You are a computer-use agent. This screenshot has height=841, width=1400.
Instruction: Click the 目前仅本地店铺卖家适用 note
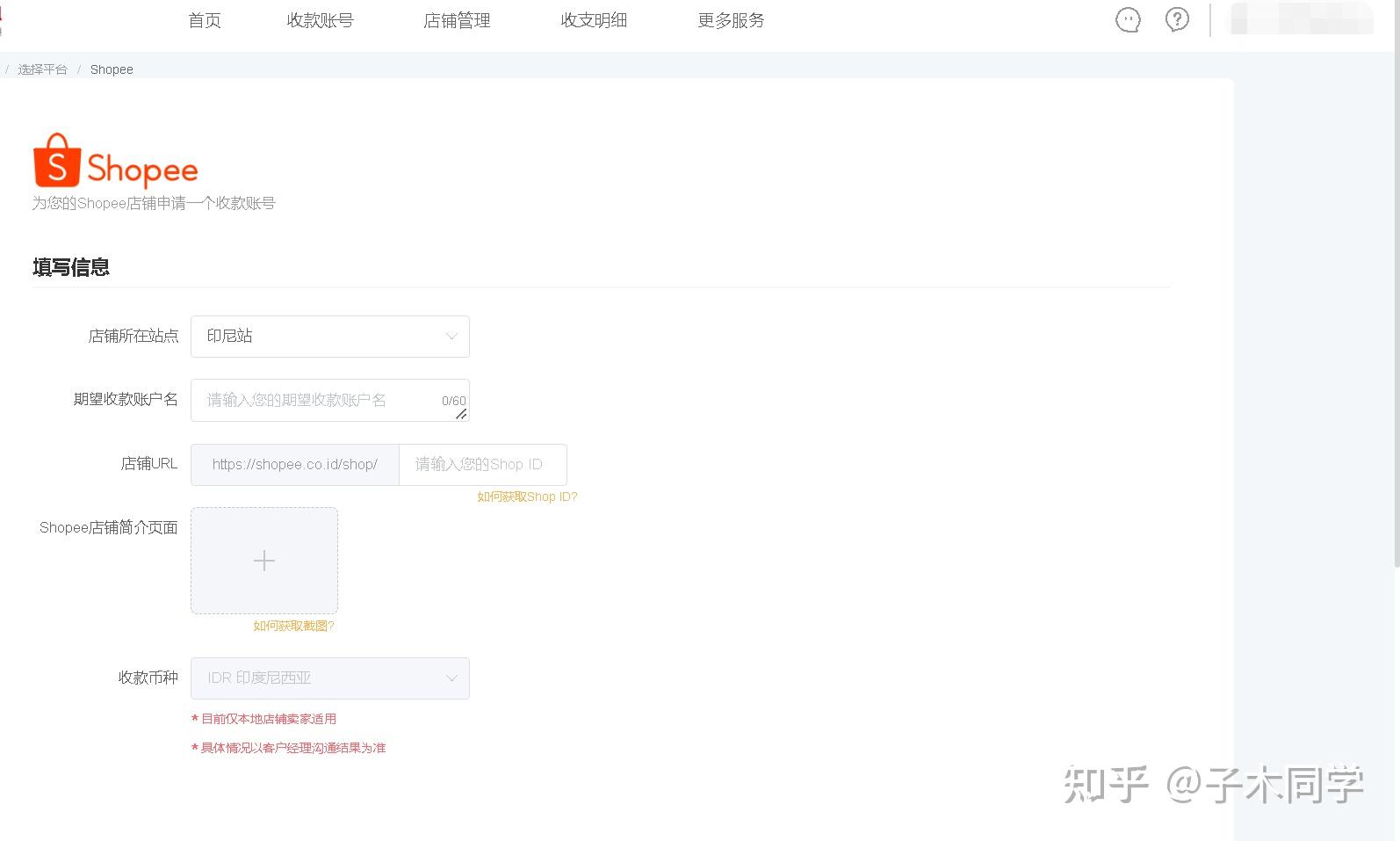[x=263, y=719]
